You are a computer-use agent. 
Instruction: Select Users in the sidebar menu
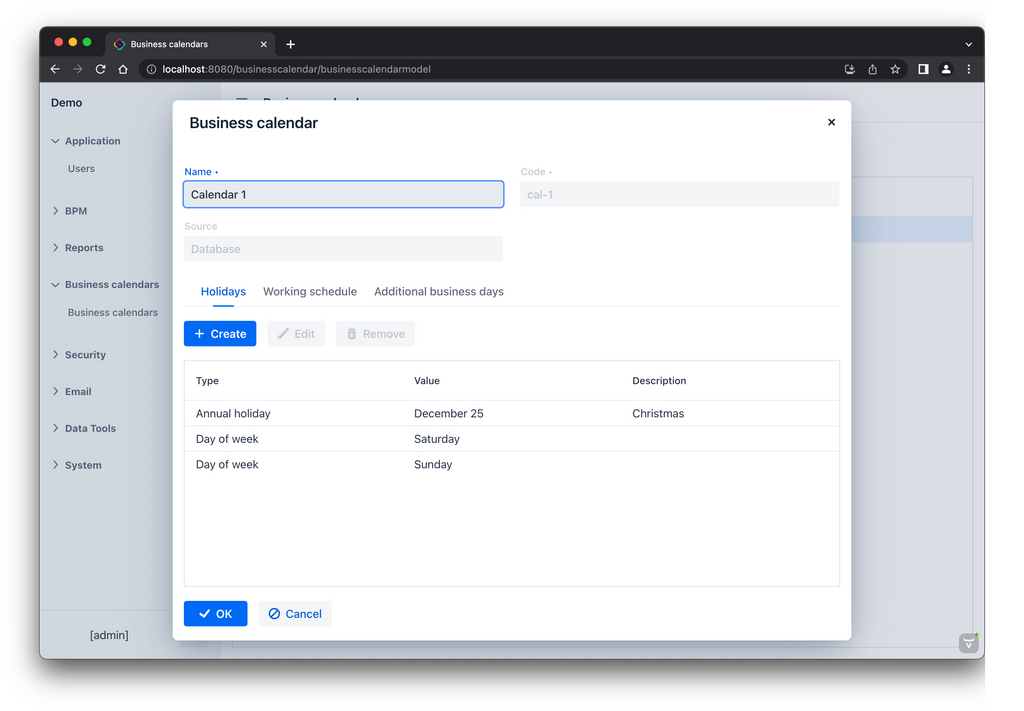point(81,168)
